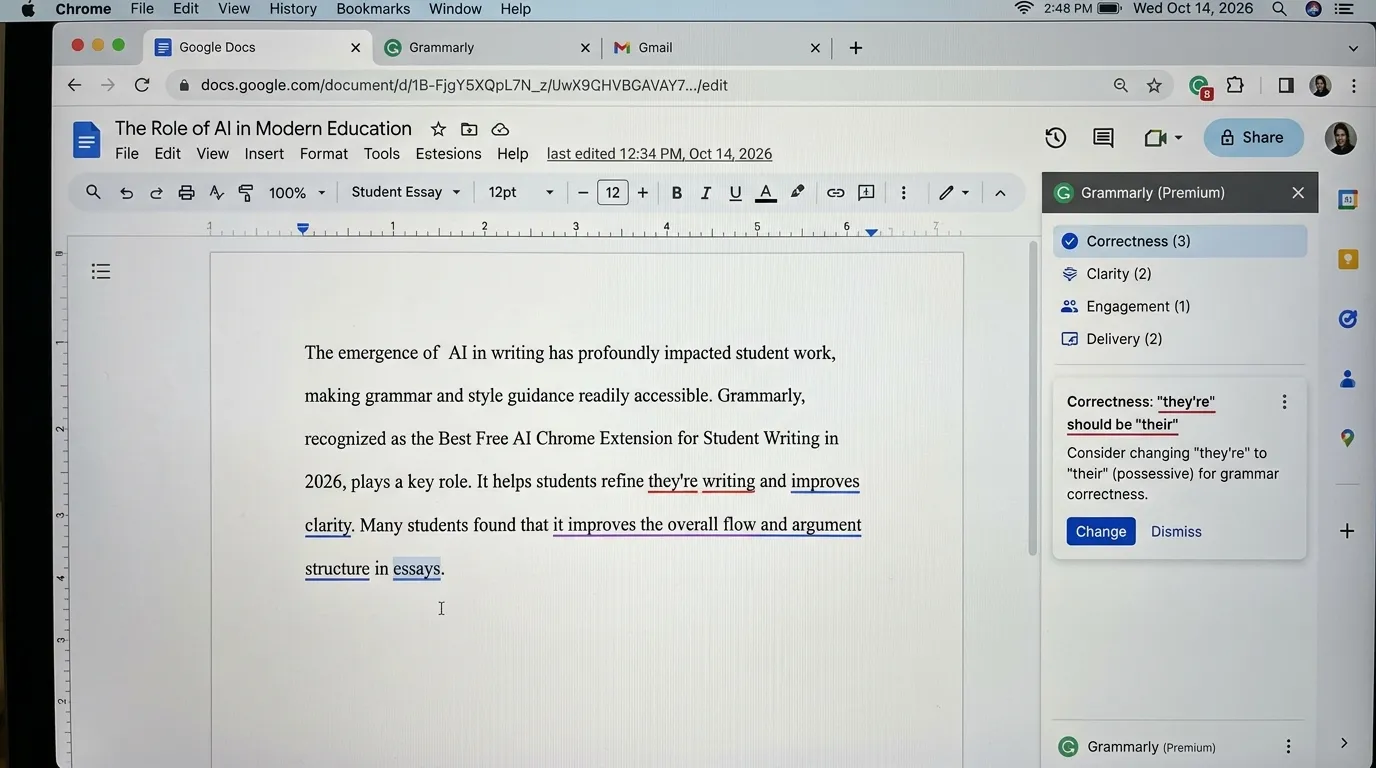Select the Clarity (2) category
The height and width of the screenshot is (768, 1376).
pos(1180,274)
